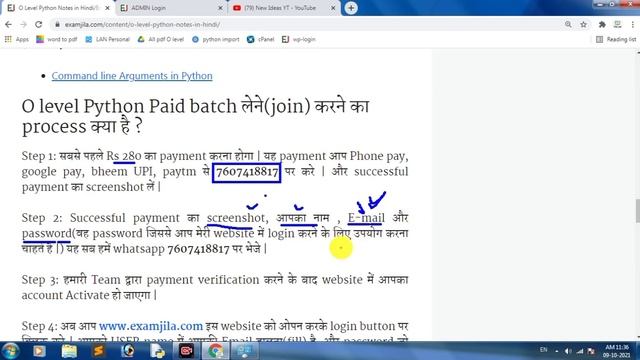The image size is (640, 360).
Task: Click the word 'screenshot' in Step 2
Action: coord(236,218)
